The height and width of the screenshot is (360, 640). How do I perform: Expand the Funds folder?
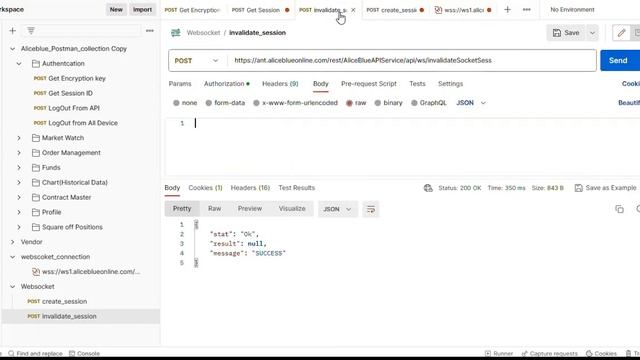point(19,167)
